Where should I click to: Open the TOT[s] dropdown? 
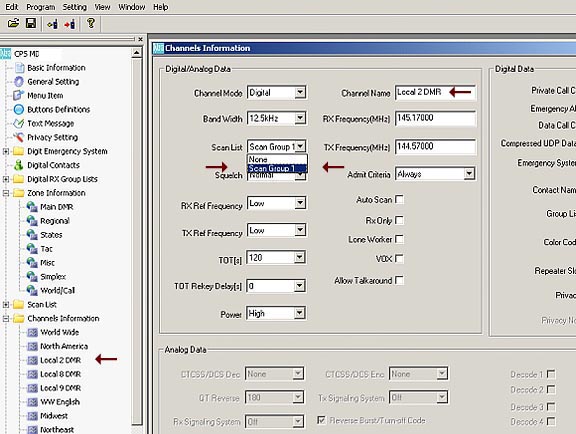coord(300,257)
